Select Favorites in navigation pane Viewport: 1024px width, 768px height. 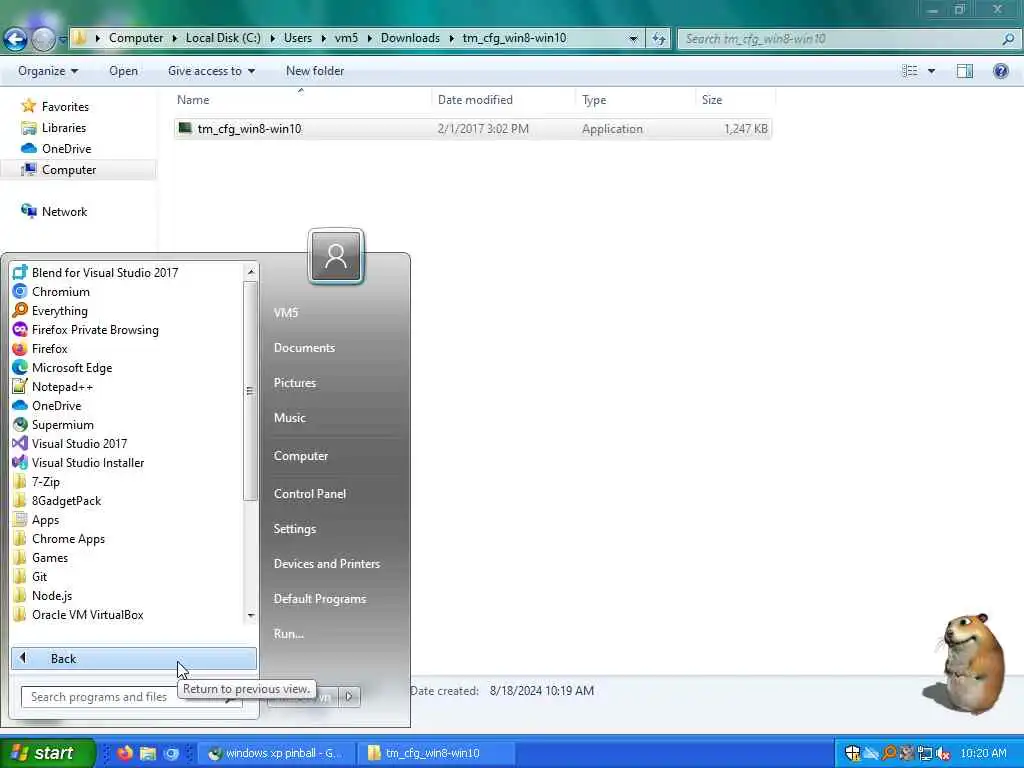tap(65, 106)
